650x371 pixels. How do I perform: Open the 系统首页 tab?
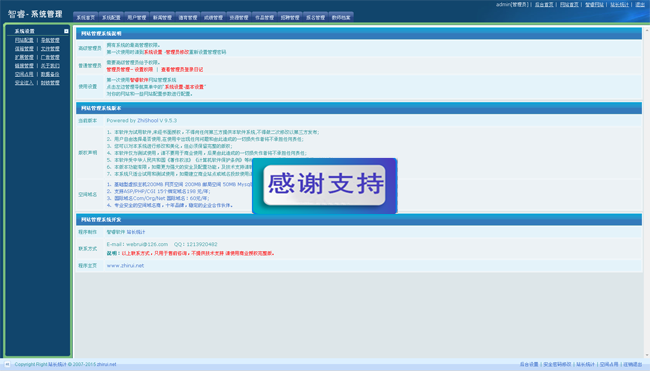point(86,17)
